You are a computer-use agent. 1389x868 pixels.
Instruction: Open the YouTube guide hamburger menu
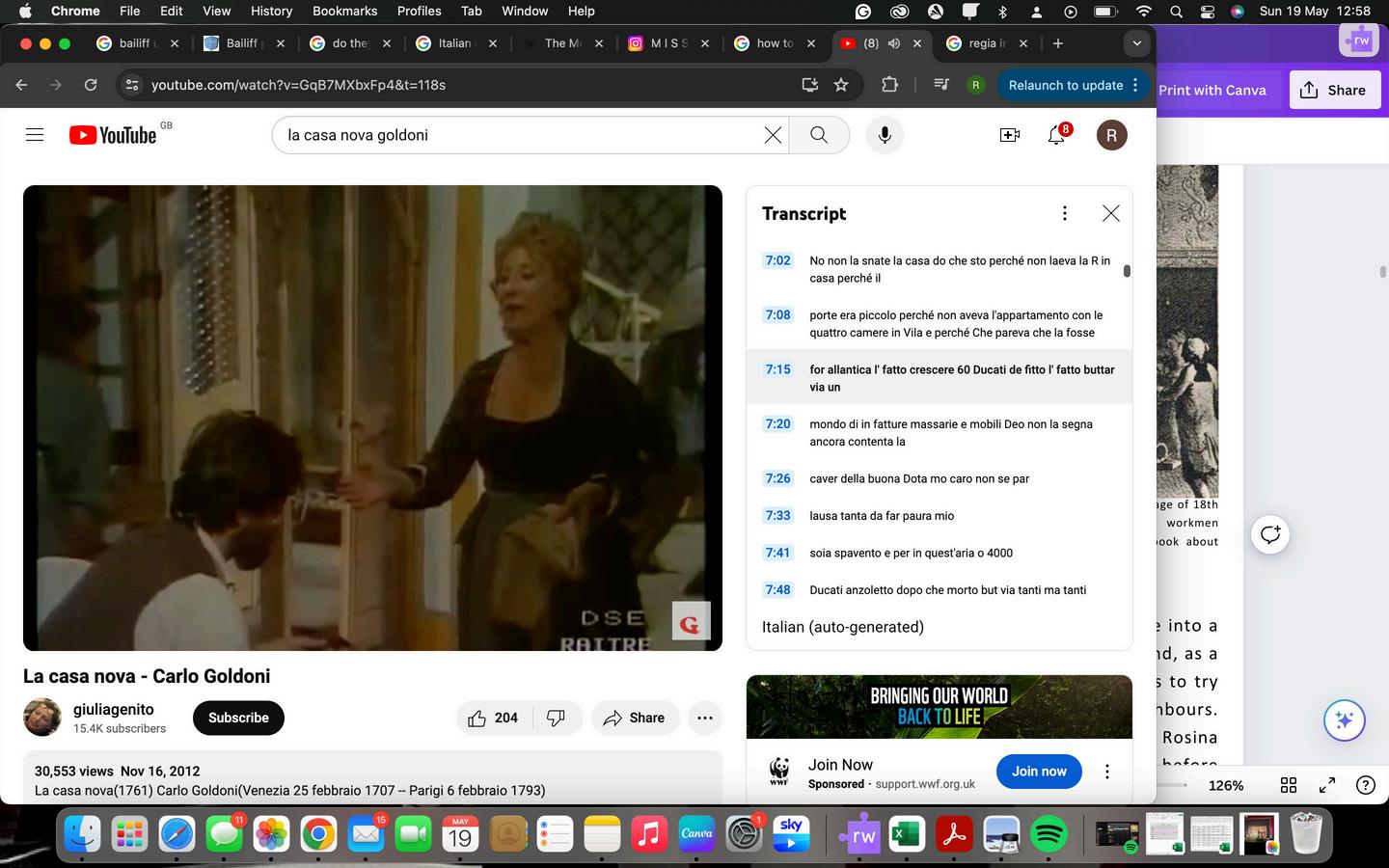tap(35, 135)
